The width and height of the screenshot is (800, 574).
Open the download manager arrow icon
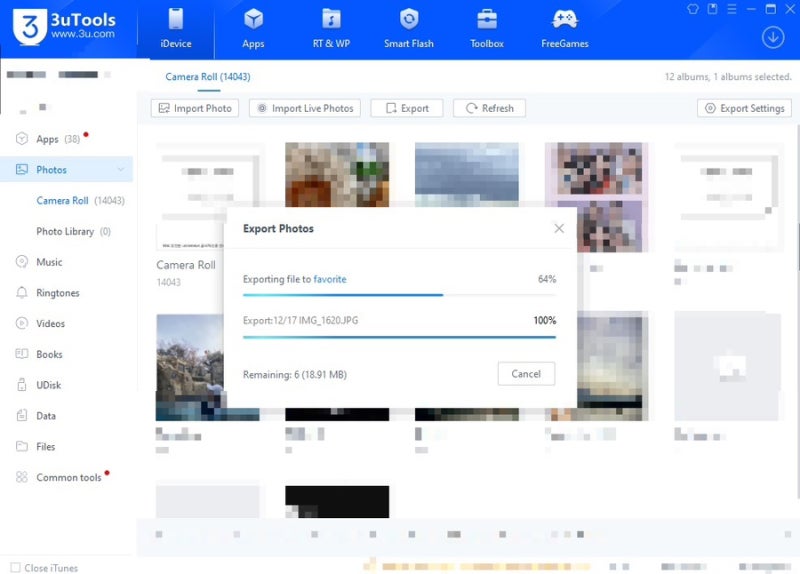pyautogui.click(x=773, y=38)
